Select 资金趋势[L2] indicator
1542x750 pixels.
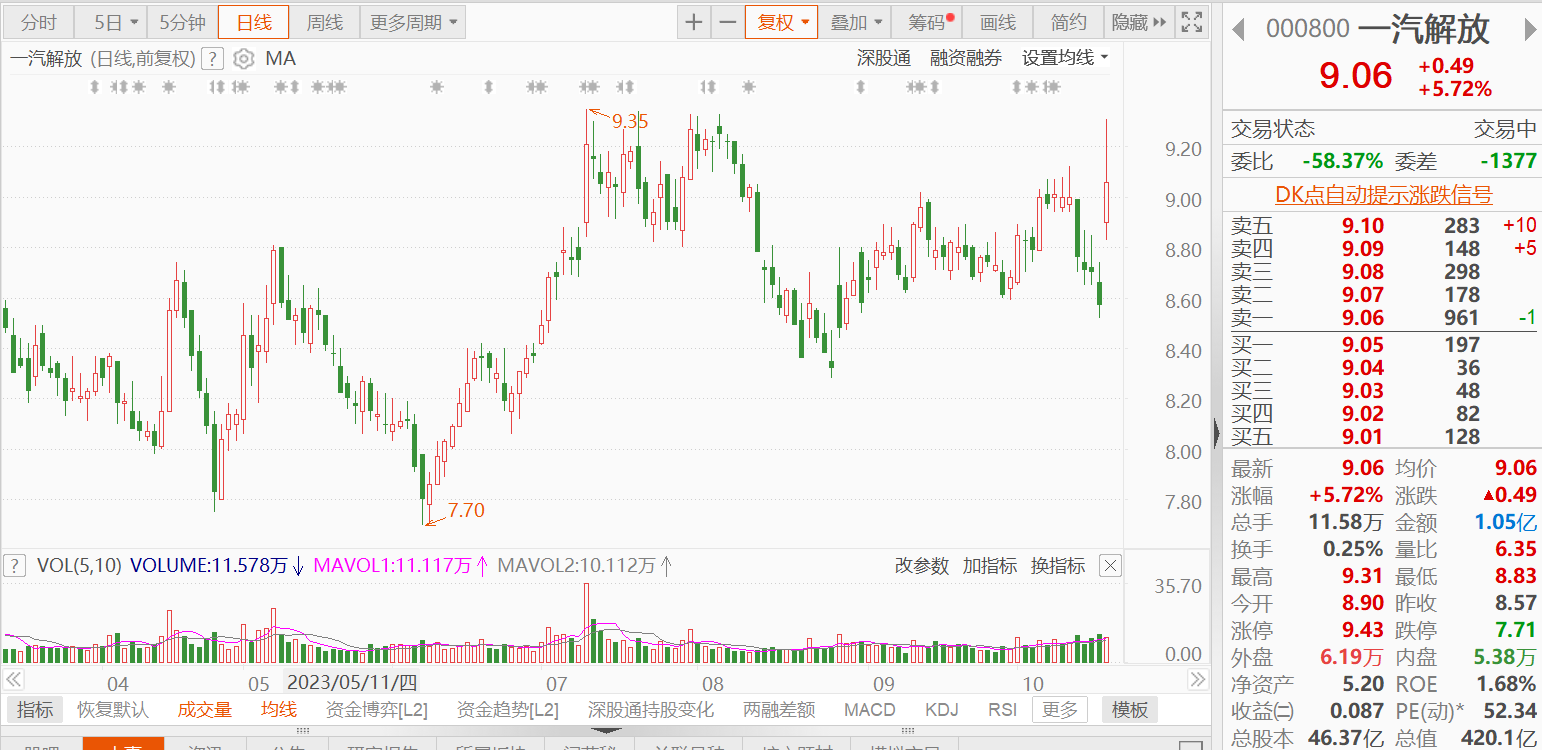[508, 710]
